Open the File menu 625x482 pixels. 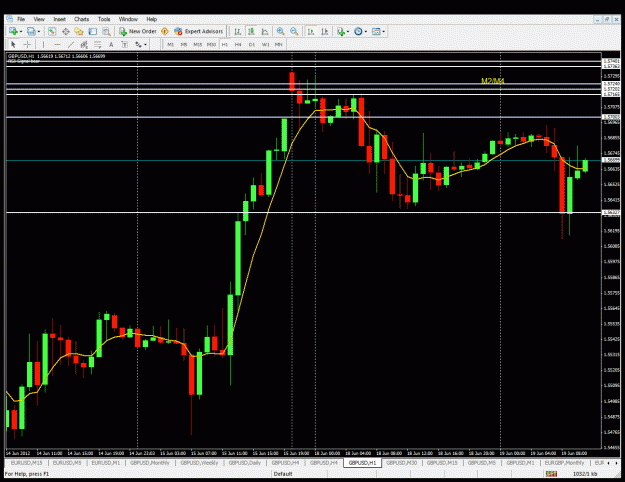(21, 19)
